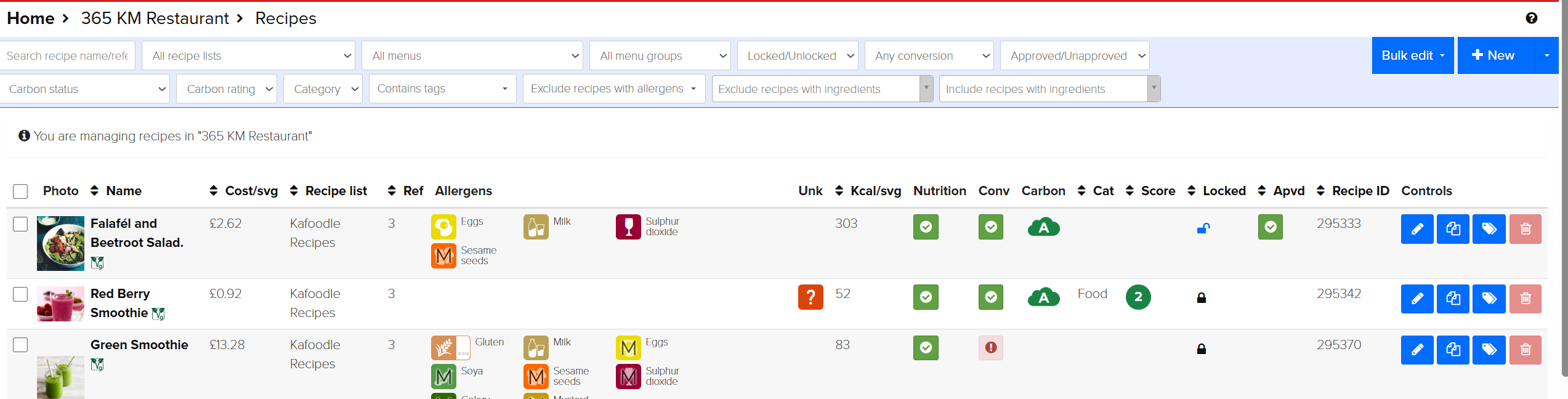Click the Falafél and Beetroot Salad photo
Screen dimensions: 1568x399
(x=60, y=243)
